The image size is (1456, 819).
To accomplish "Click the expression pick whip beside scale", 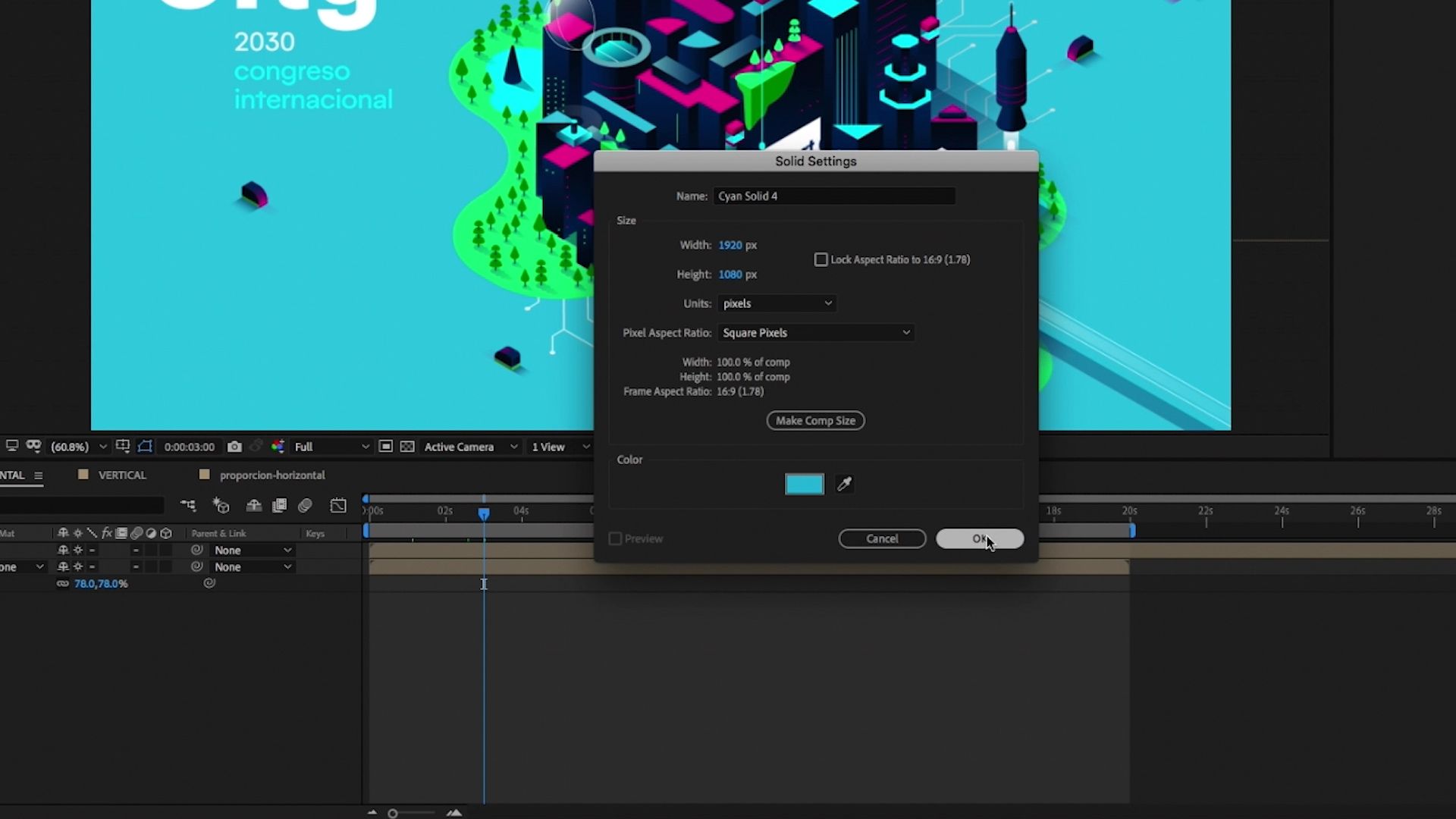I will [209, 583].
